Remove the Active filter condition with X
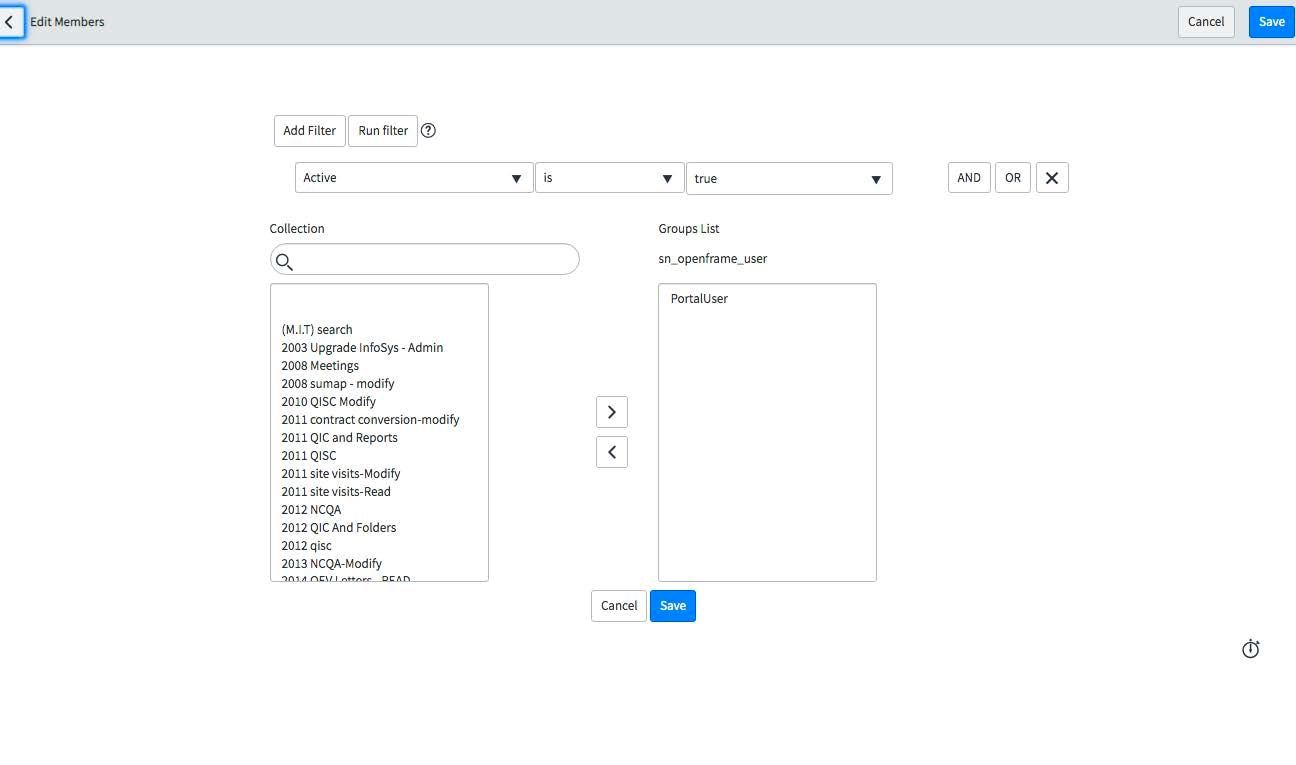 [x=1052, y=178]
